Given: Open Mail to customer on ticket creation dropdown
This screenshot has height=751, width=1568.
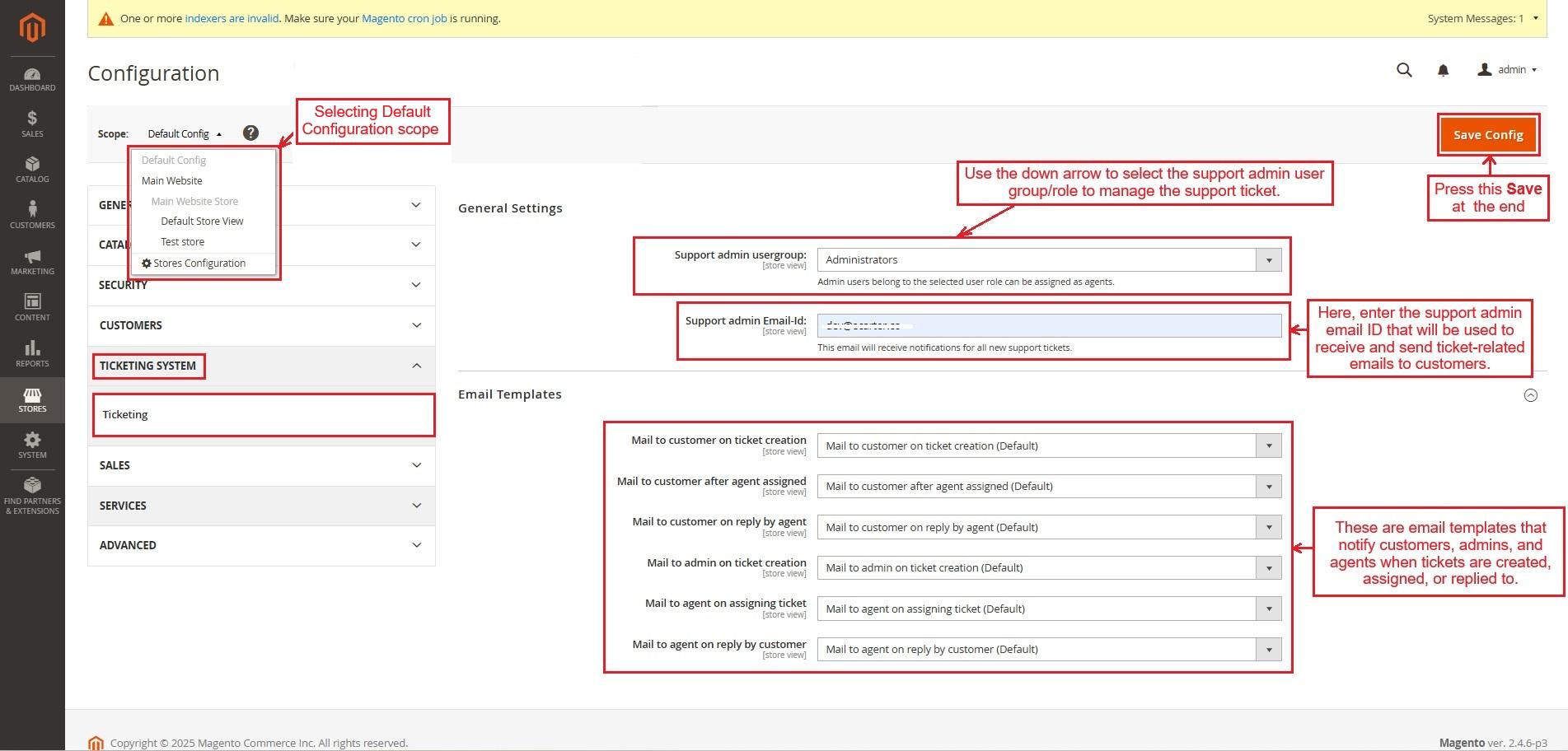Looking at the screenshot, I should pos(1048,446).
